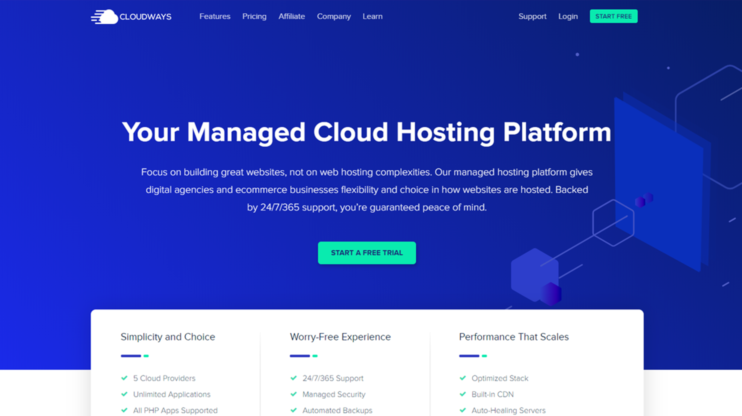Click the Cloudways cloud logo
Image resolution: width=742 pixels, height=416 pixels.
pyautogui.click(x=131, y=17)
